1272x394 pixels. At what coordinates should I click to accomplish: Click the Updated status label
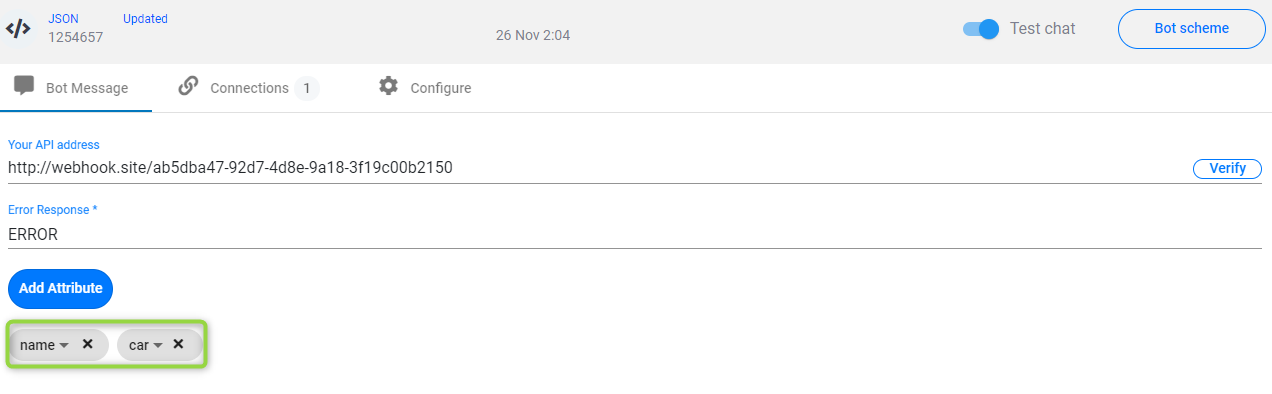pyautogui.click(x=145, y=19)
